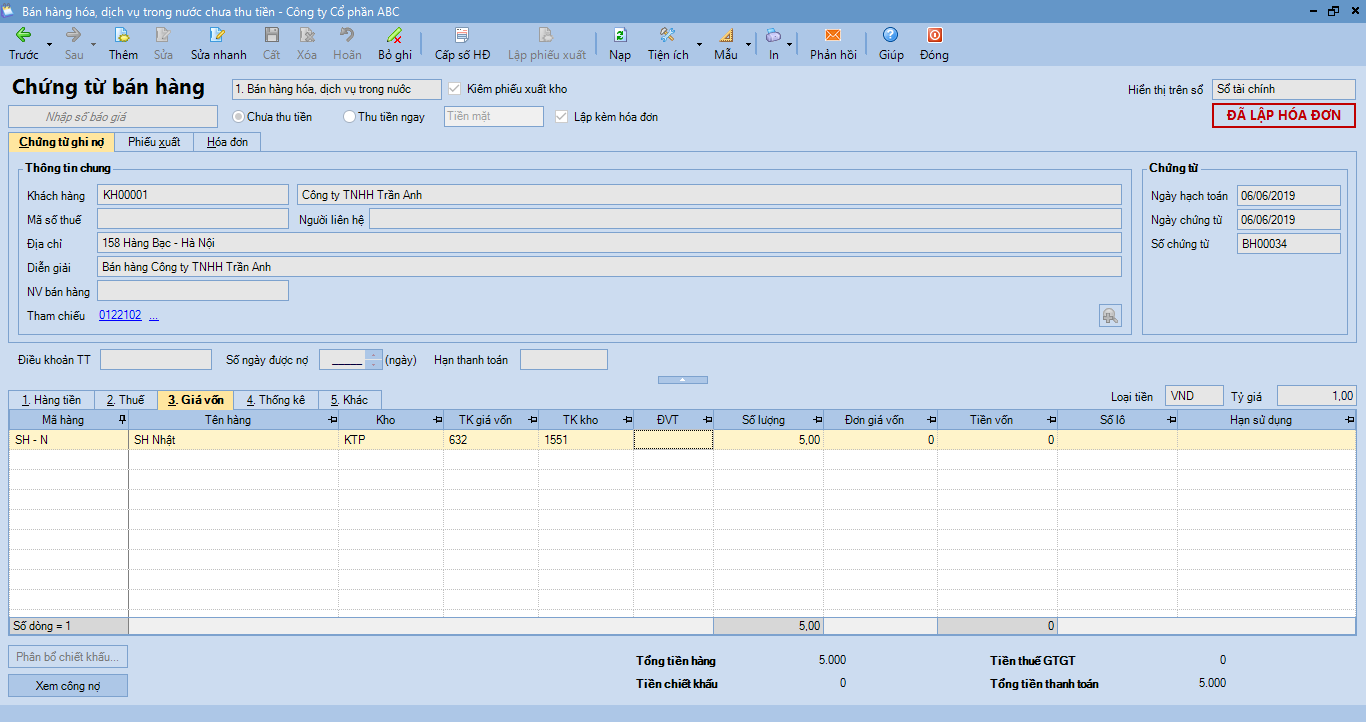Image resolution: width=1366 pixels, height=722 pixels.
Task: Open the 2. Thuế tab
Action: (x=125, y=400)
